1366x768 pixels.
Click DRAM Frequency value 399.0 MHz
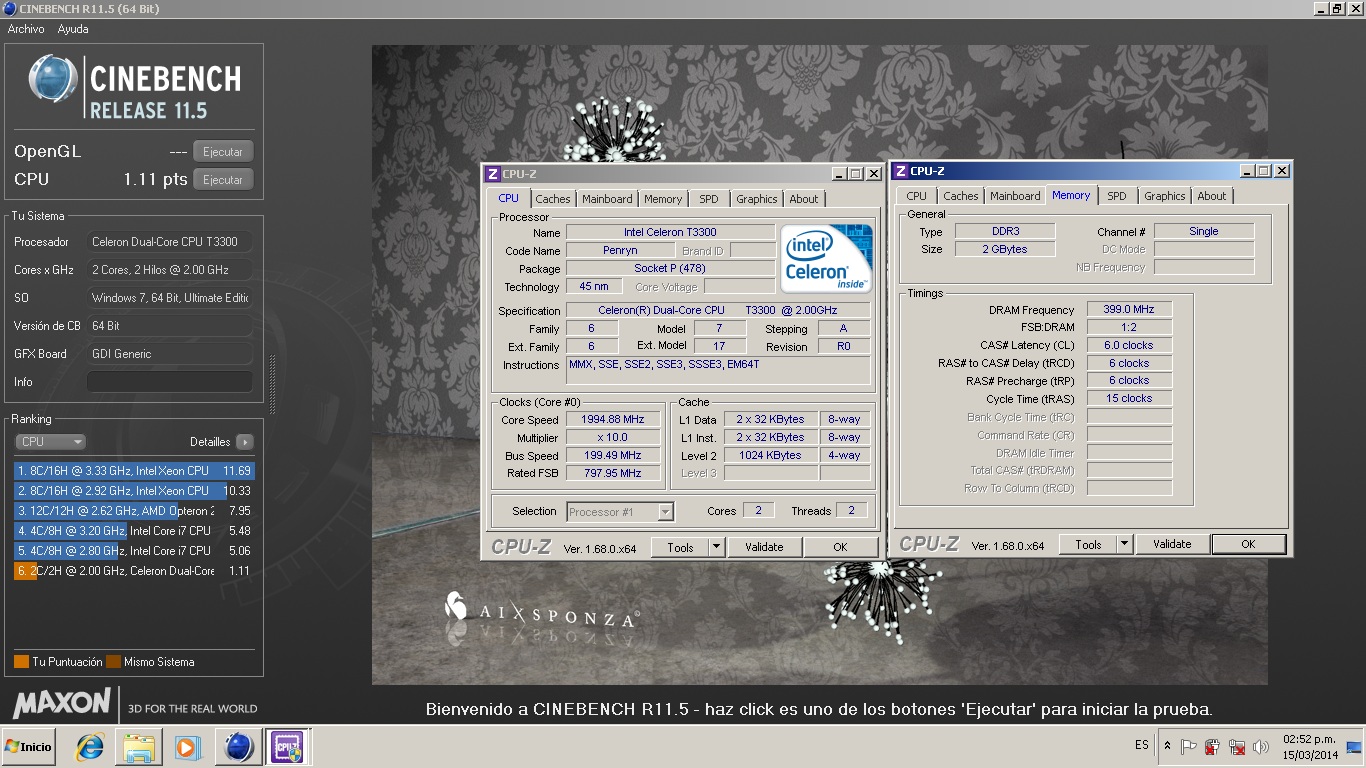click(1129, 310)
